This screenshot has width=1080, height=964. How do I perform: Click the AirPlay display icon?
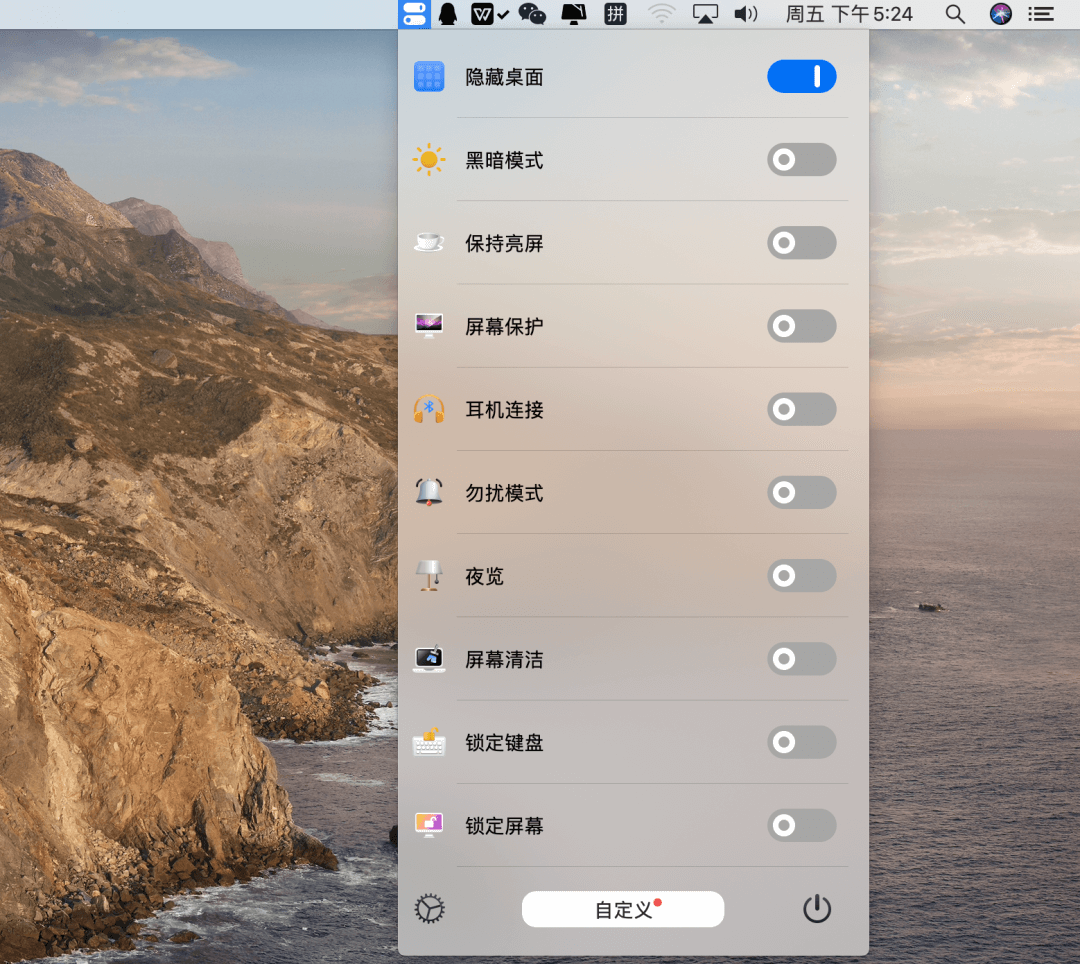706,14
